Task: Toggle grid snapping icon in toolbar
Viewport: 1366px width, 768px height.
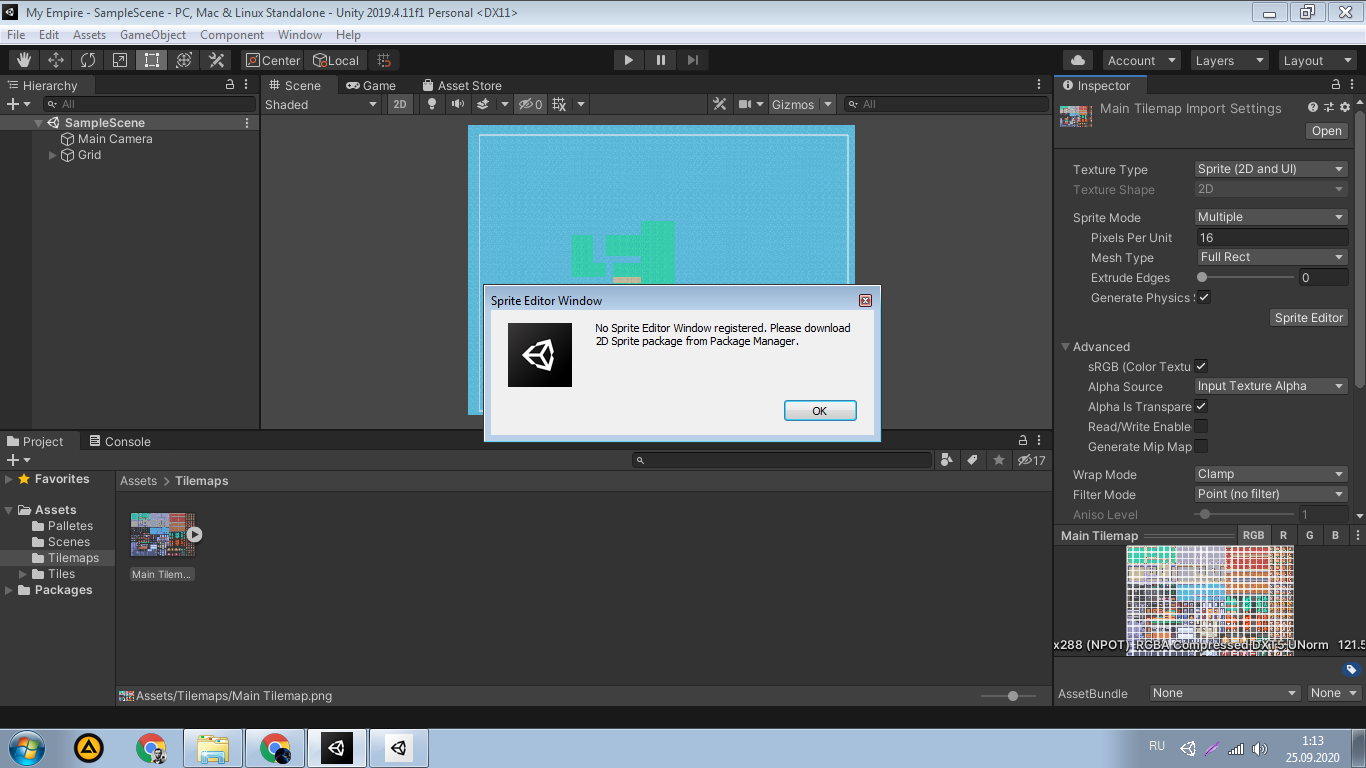Action: click(384, 60)
